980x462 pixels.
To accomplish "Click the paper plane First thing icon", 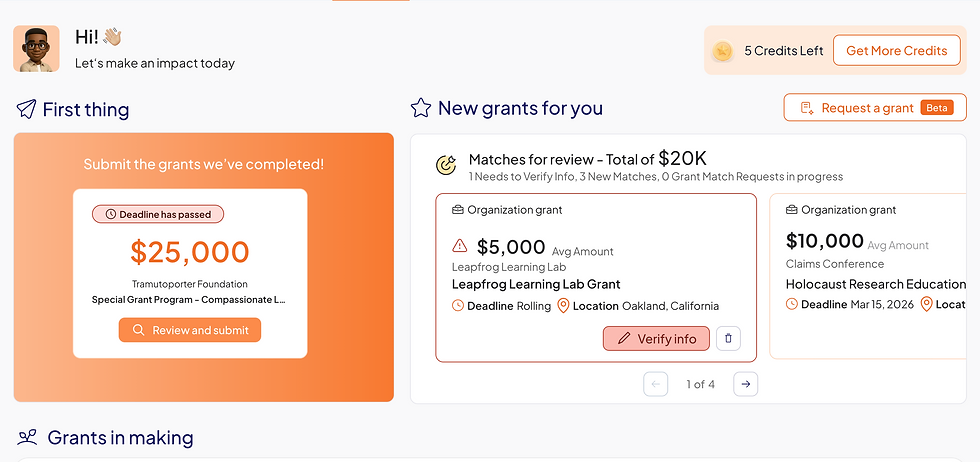I will point(27,109).
